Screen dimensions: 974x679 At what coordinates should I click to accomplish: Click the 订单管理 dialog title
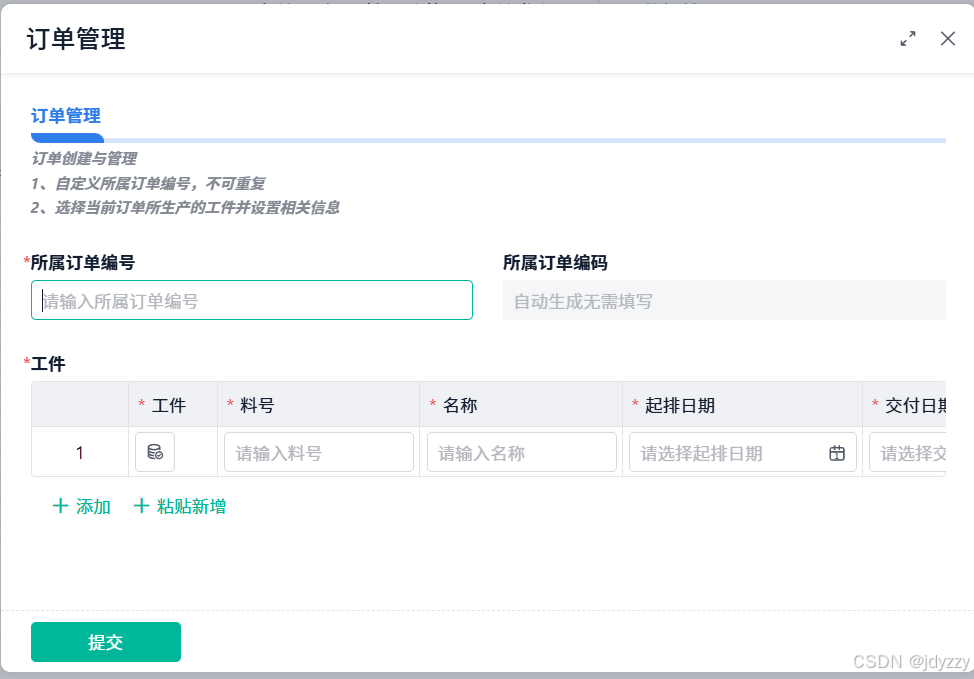[76, 39]
